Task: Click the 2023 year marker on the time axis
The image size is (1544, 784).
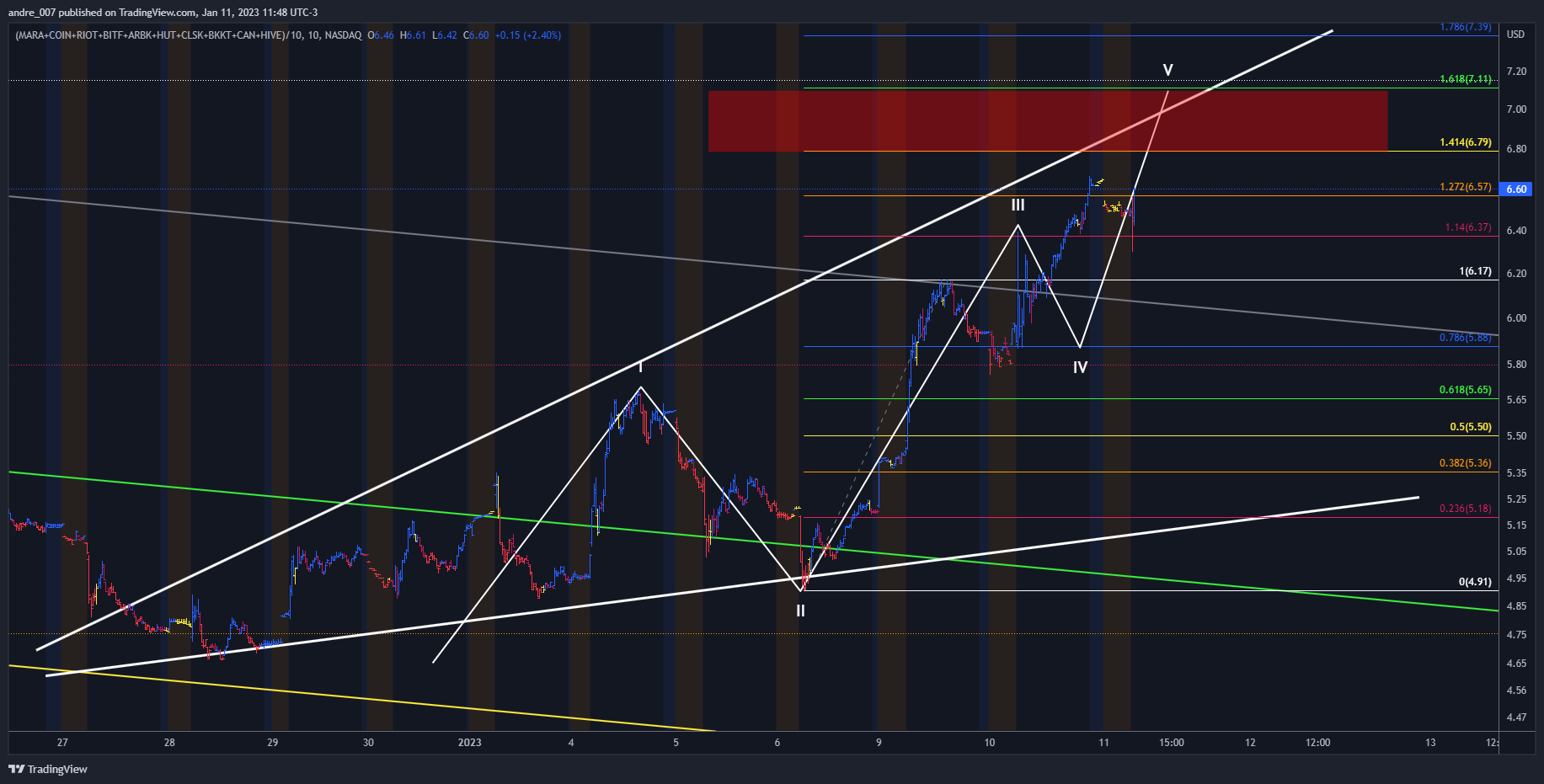Action: [x=469, y=743]
